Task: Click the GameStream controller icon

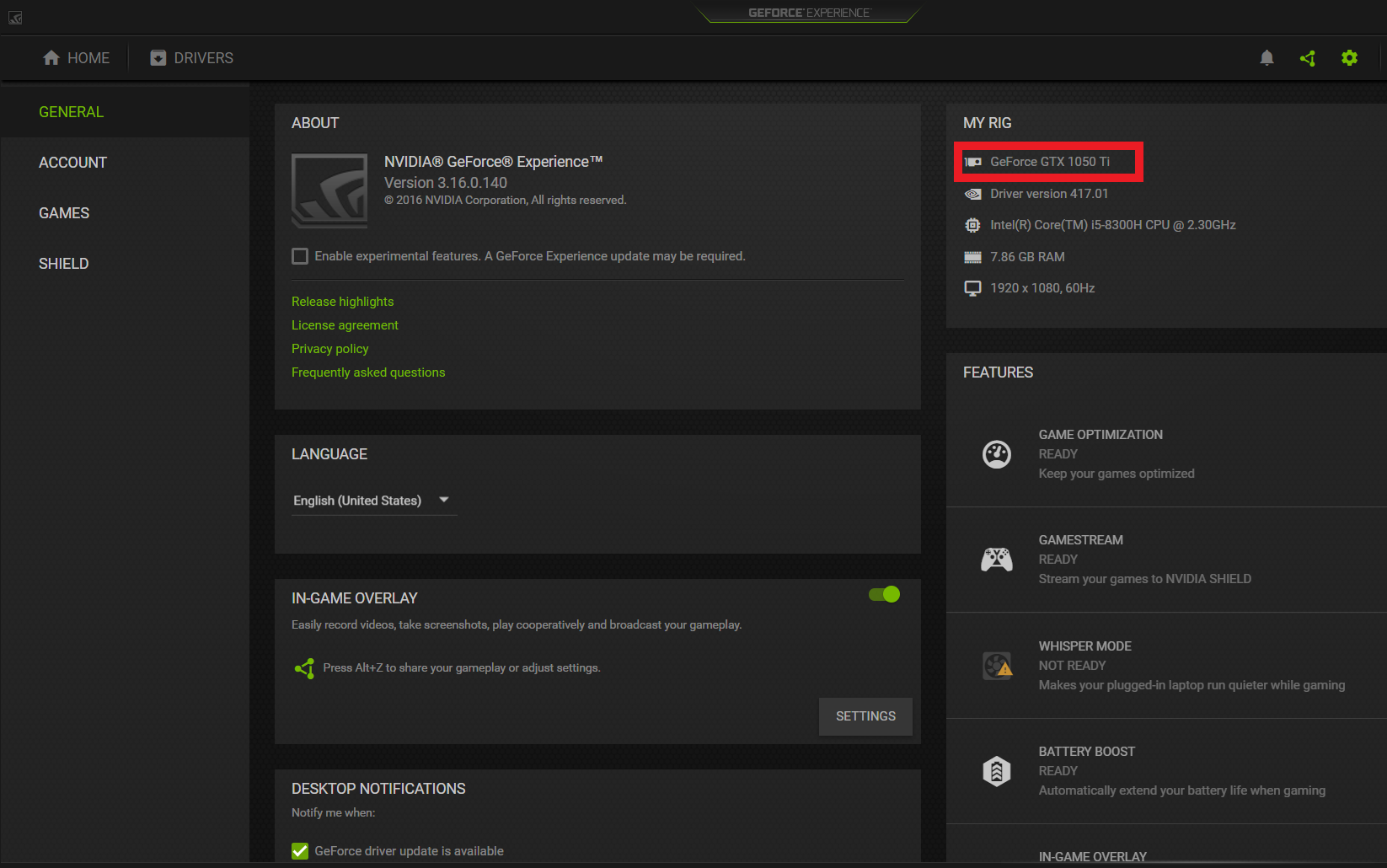Action: (997, 560)
